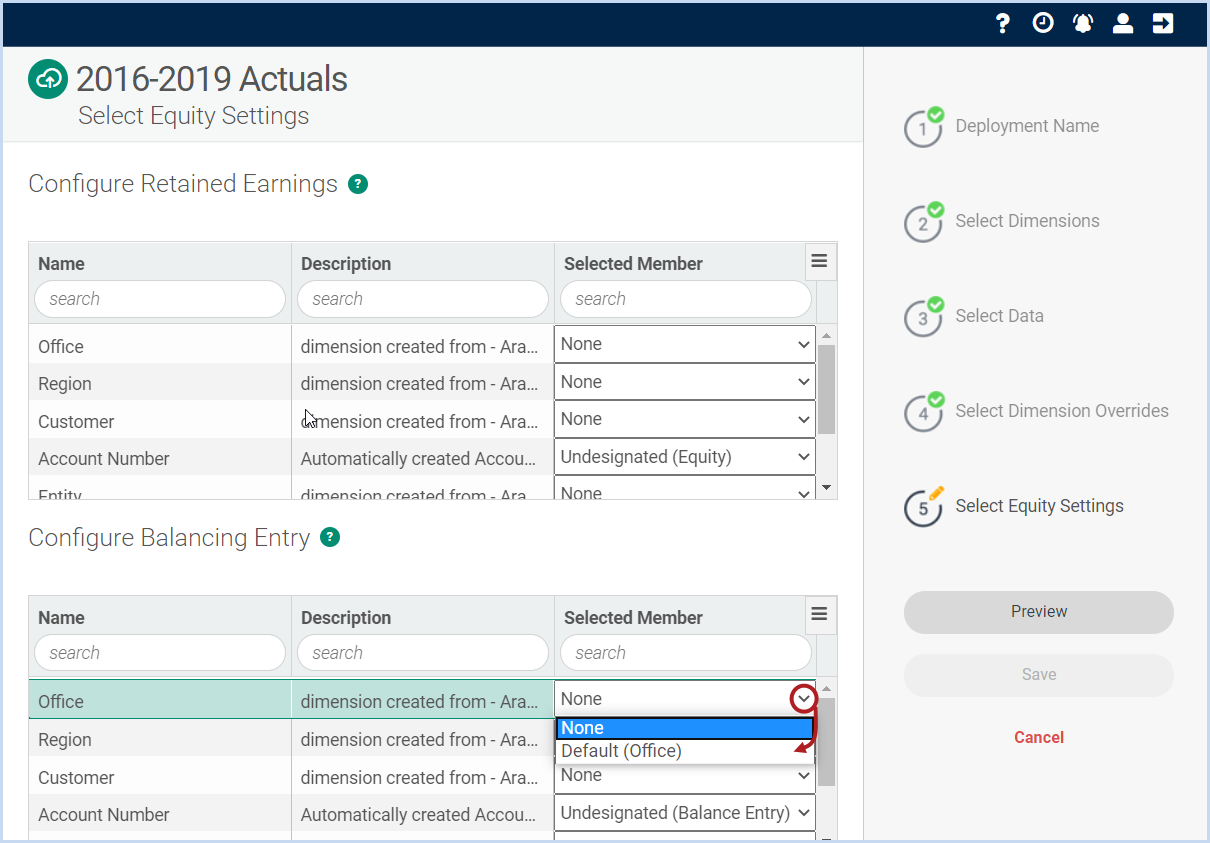Choose Default (Office) in the dropdown list
This screenshot has width=1210, height=843.
[x=685, y=751]
